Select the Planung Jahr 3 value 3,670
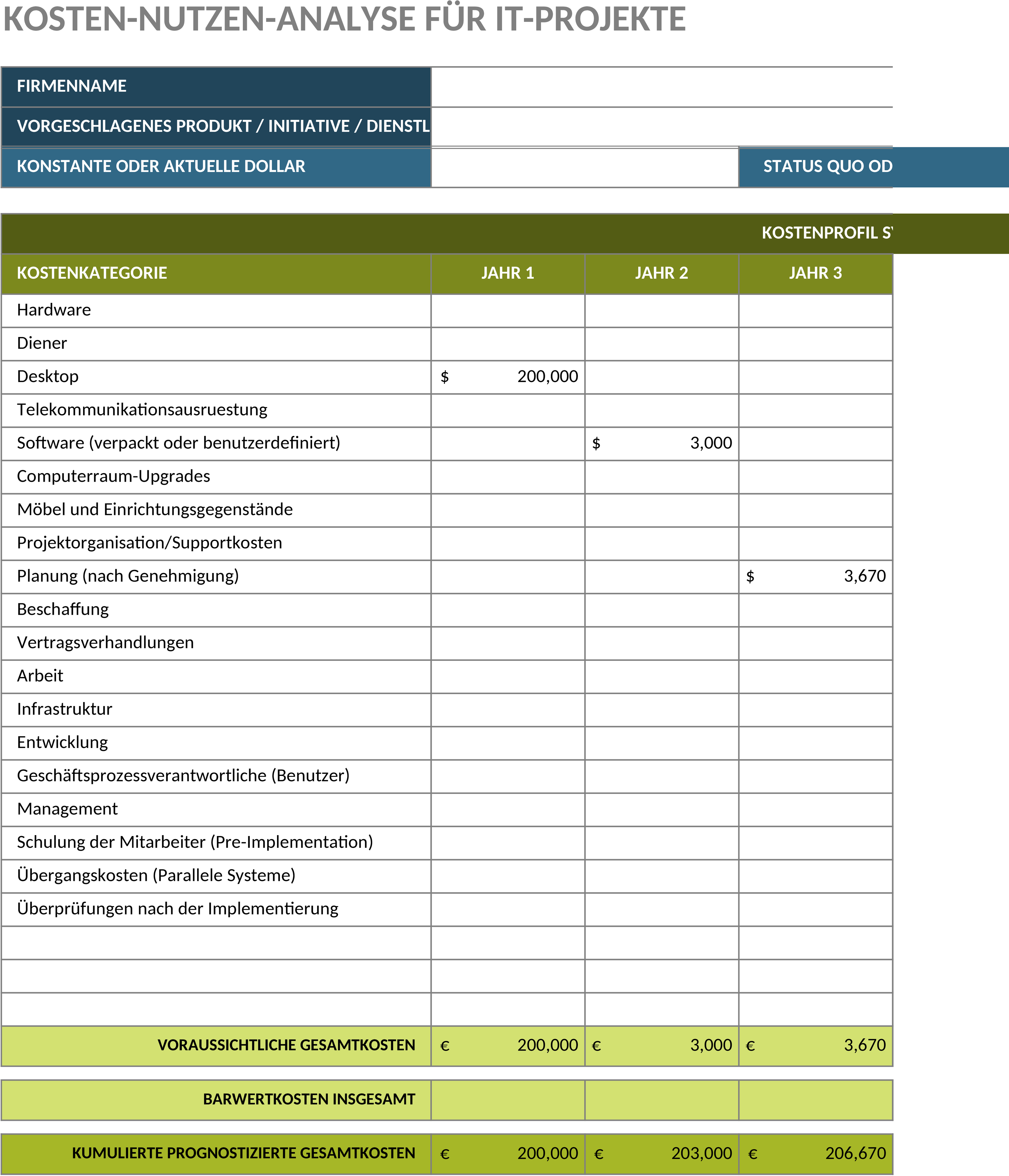This screenshot has height=1176, width=1009. (x=815, y=576)
